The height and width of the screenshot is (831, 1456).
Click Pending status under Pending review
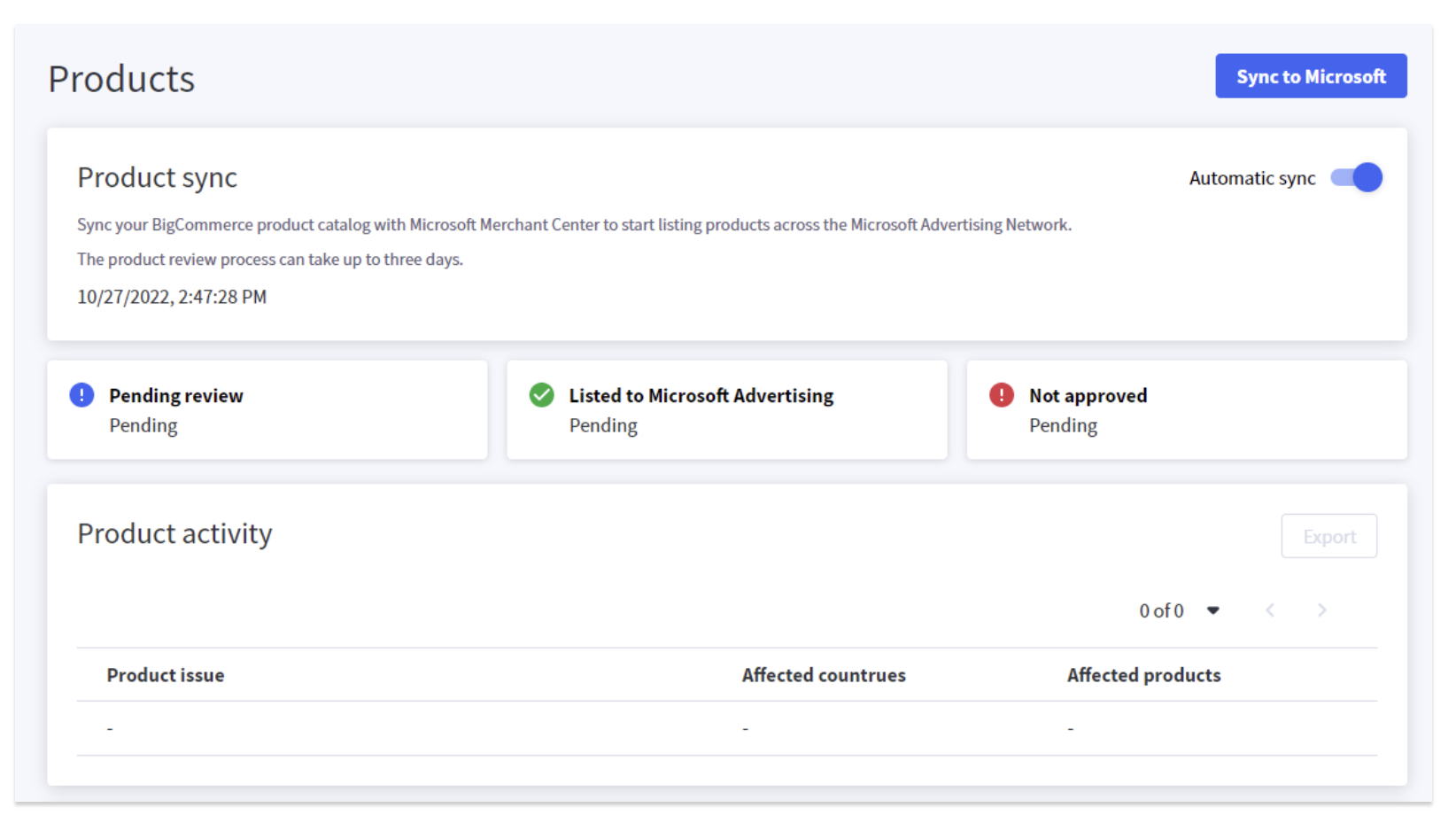coord(143,426)
